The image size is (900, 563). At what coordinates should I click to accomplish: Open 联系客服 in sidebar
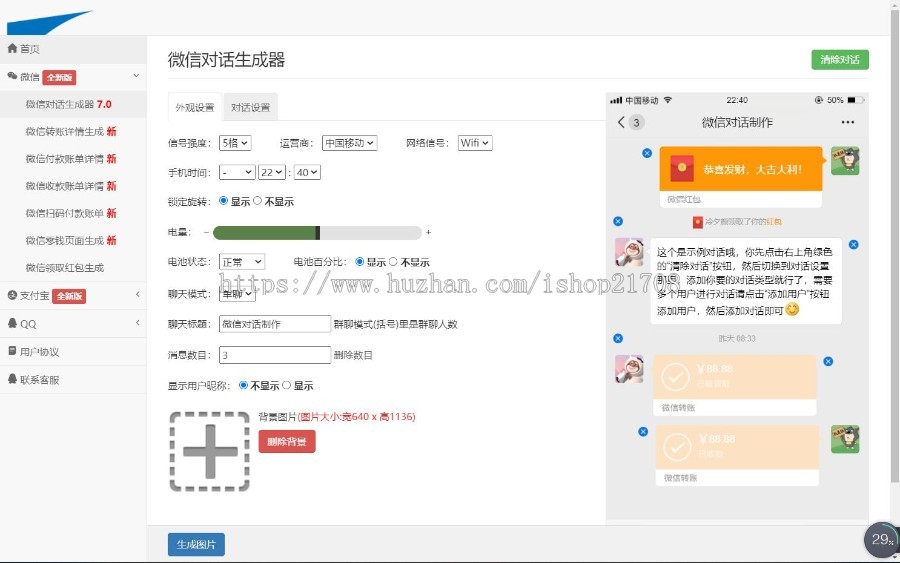coord(40,380)
